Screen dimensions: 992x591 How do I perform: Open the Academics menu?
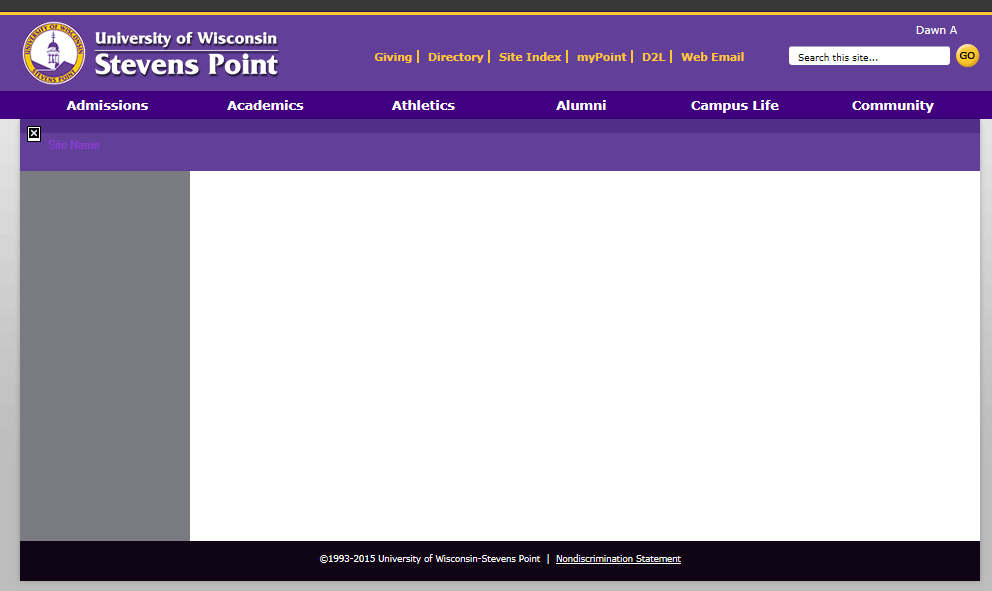point(264,105)
